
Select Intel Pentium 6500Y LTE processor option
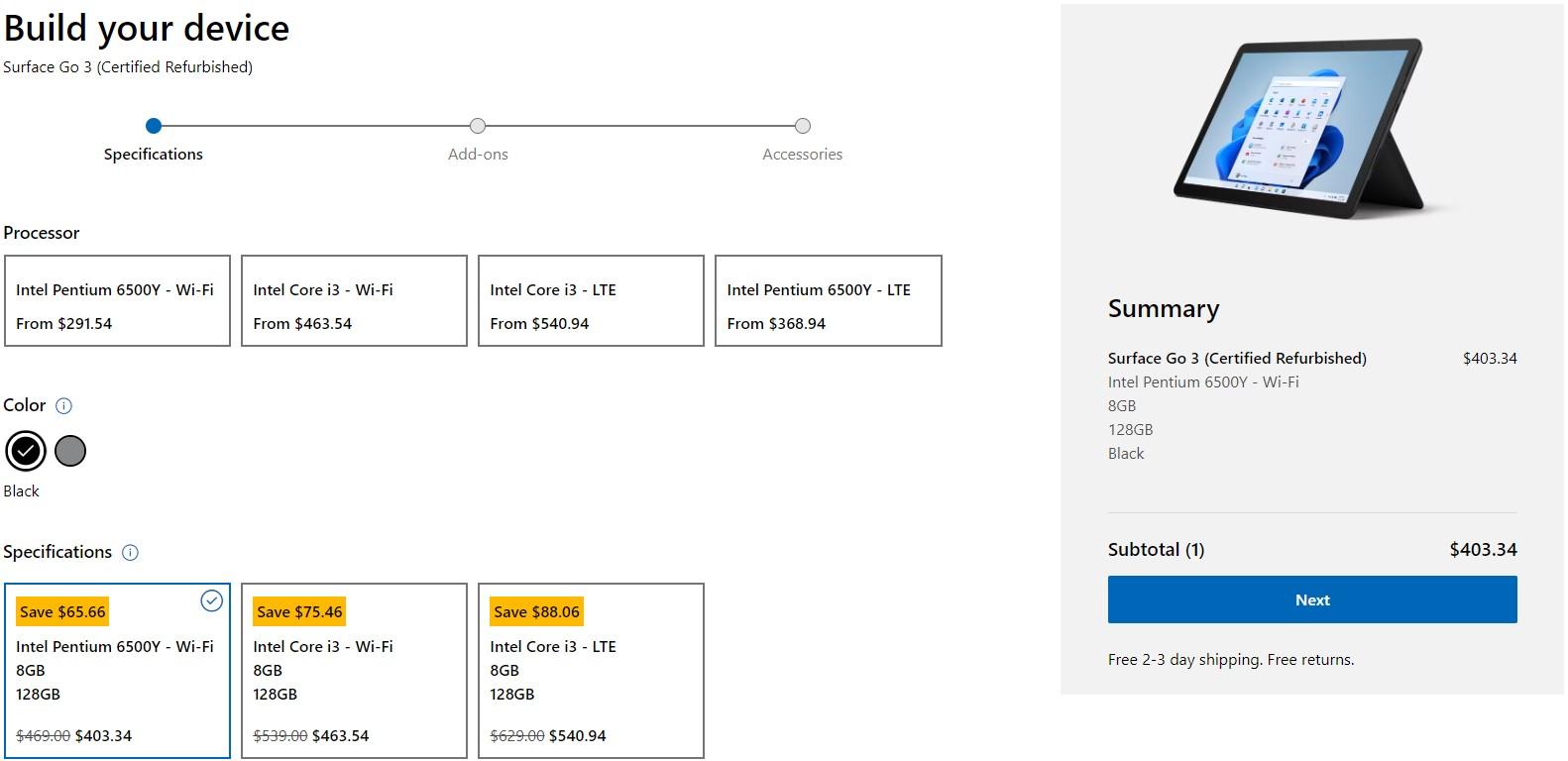(x=828, y=301)
